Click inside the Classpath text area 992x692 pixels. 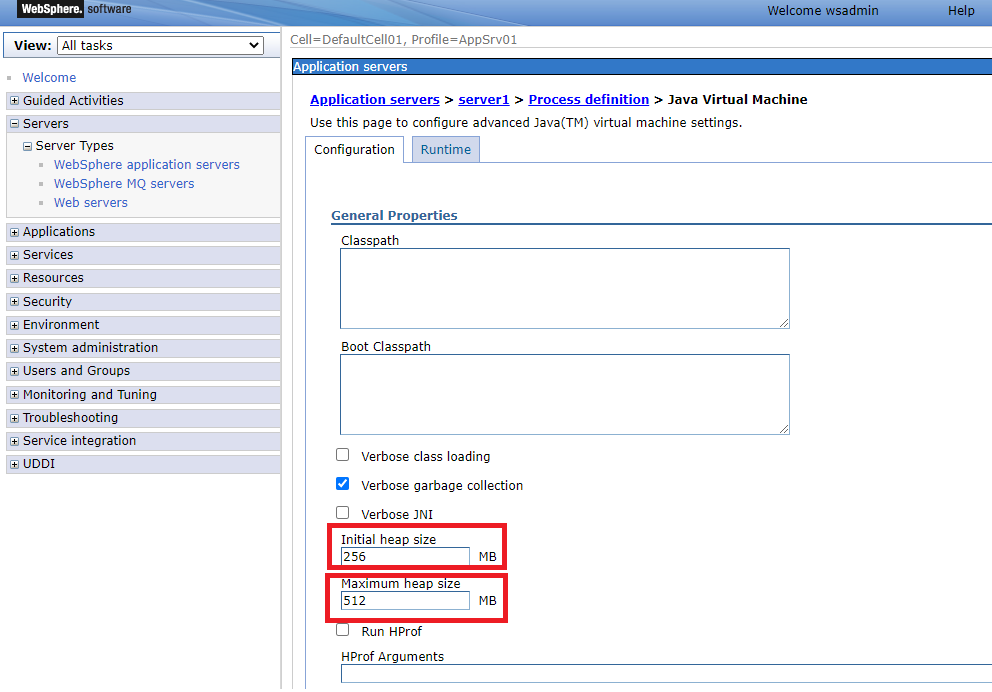tap(564, 288)
